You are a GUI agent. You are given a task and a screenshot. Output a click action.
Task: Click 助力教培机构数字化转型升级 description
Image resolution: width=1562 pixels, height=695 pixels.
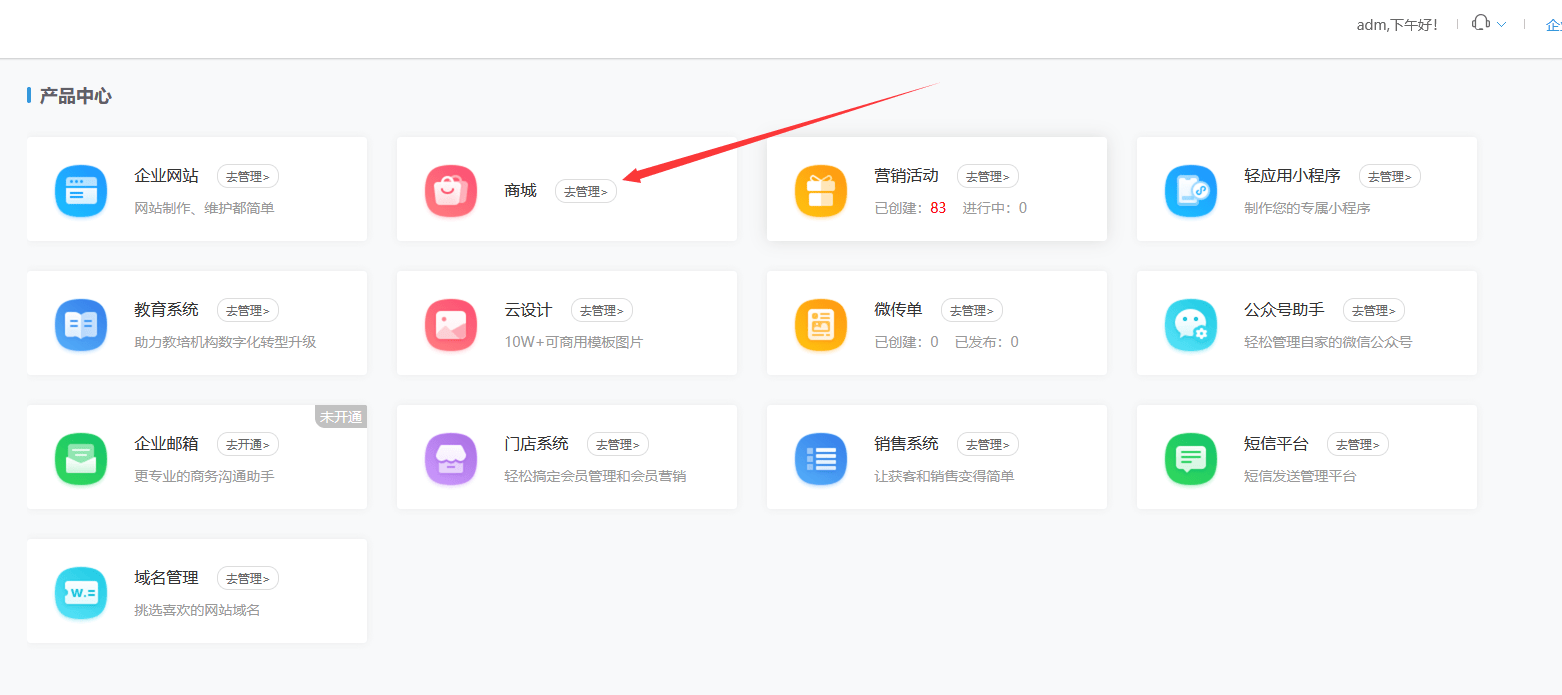coord(225,342)
